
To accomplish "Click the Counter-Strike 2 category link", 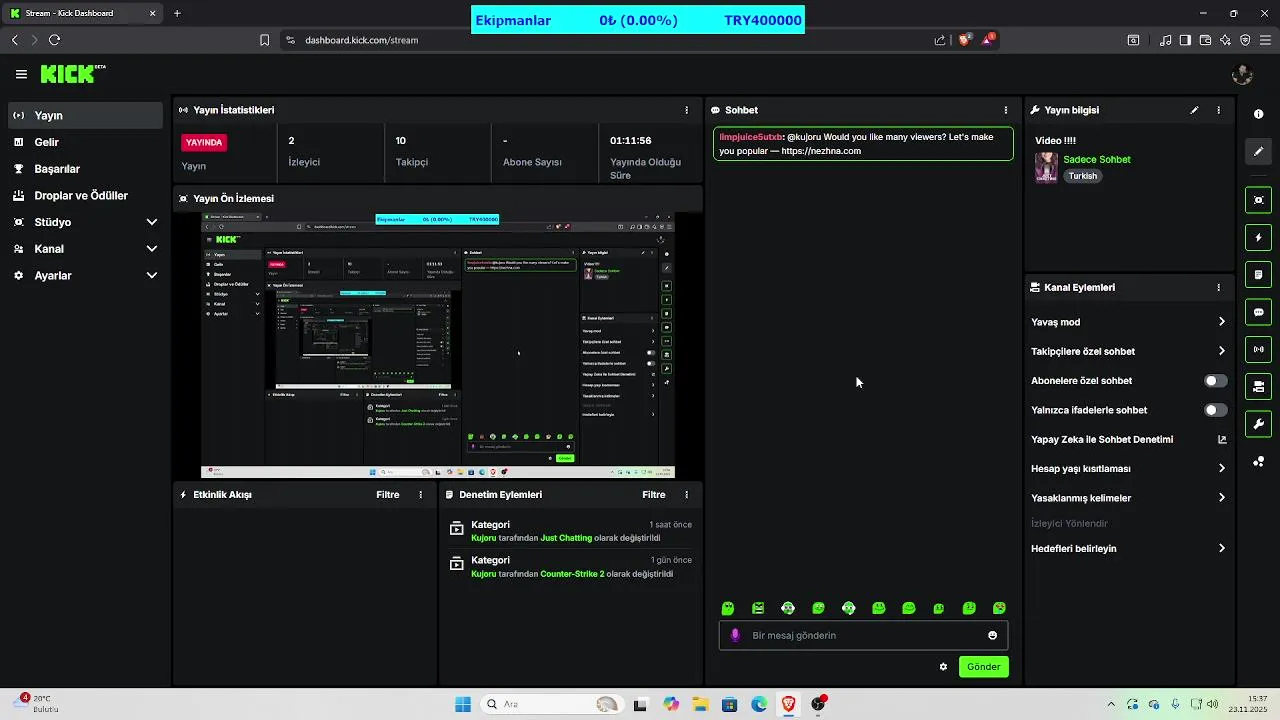I will (572, 574).
